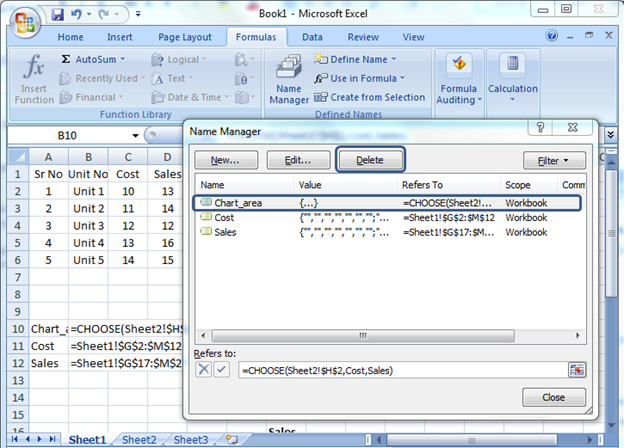Image resolution: width=624 pixels, height=448 pixels.
Task: Click the Edit... button in Name Manager
Action: click(x=298, y=160)
